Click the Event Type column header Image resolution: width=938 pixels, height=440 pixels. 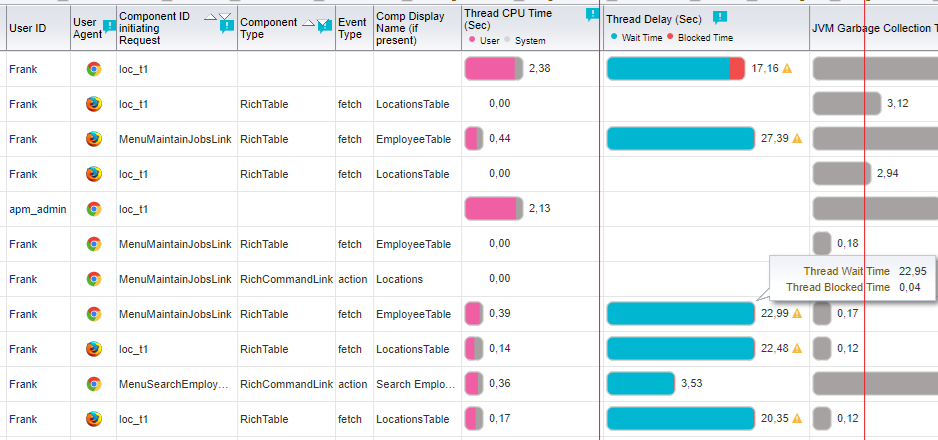354,28
